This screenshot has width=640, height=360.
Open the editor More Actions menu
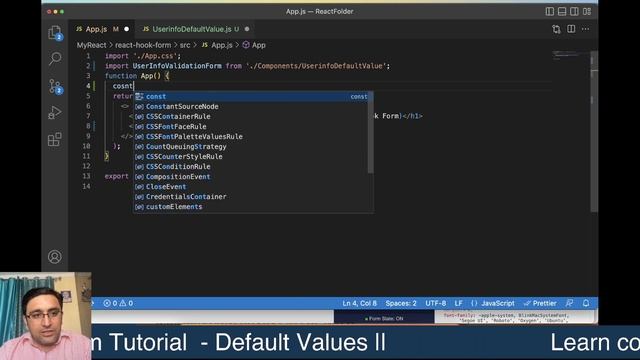click(x=585, y=29)
